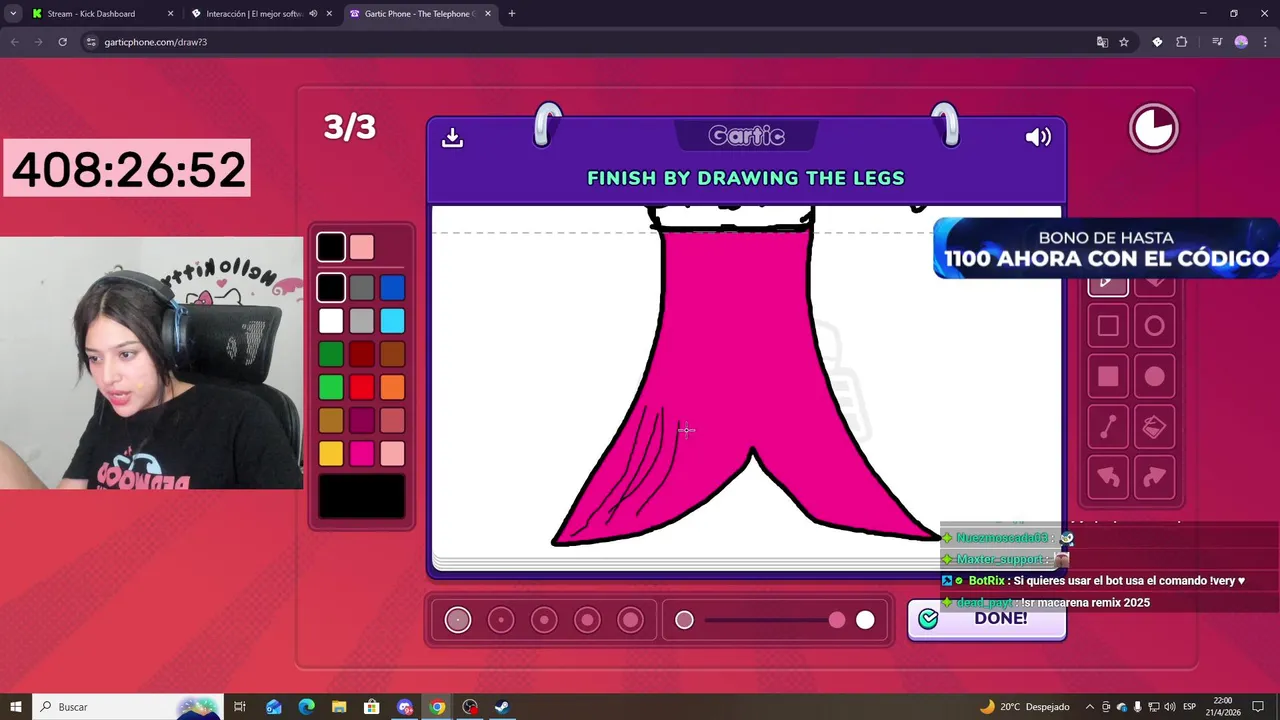
Task: Mute the Gartic sound speaker icon
Action: point(1038,137)
